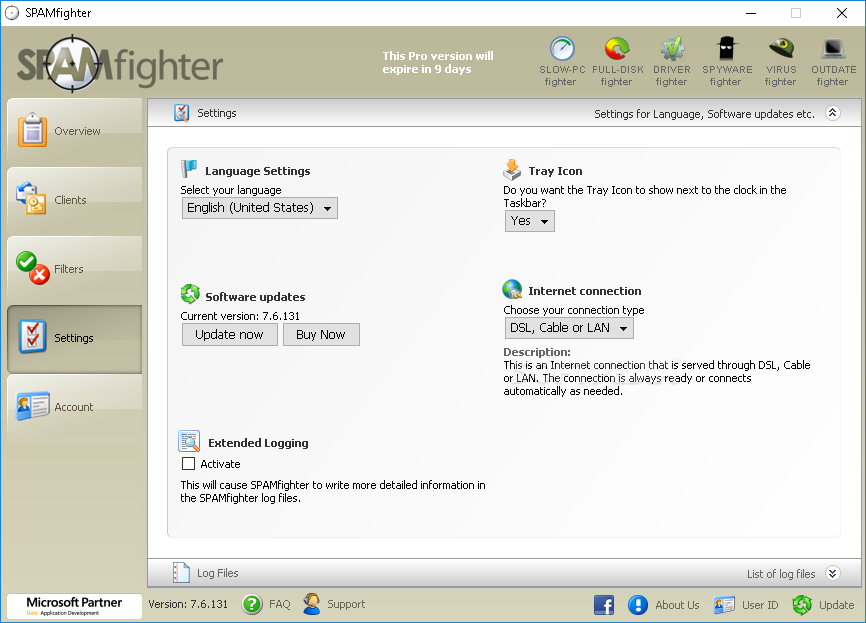This screenshot has width=866, height=623.
Task: Click the 'List of log files' text
Action: tap(781, 574)
